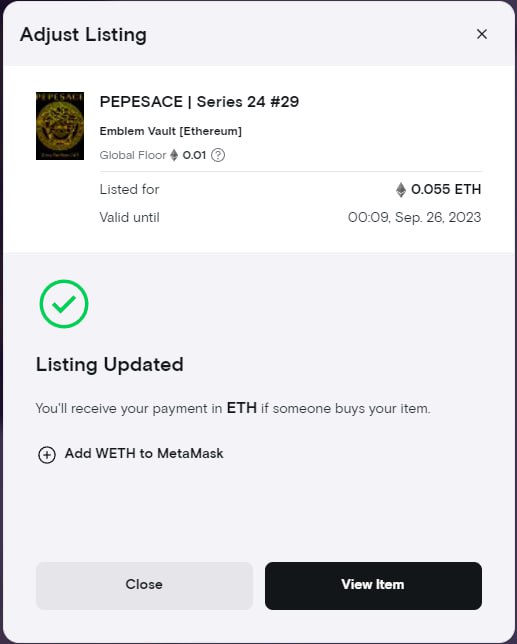Click the green success checkmark icon
This screenshot has width=517, height=644.
point(64,304)
